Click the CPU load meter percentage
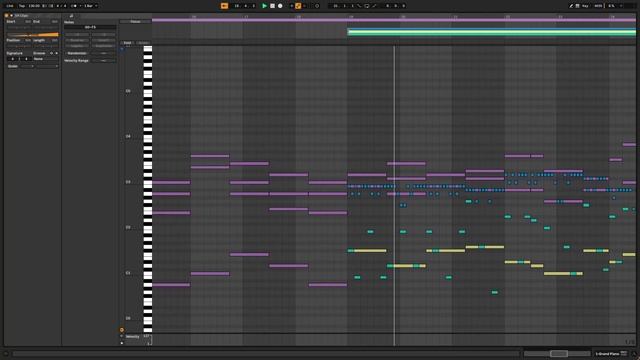The height and width of the screenshot is (360, 640). tap(611, 6)
